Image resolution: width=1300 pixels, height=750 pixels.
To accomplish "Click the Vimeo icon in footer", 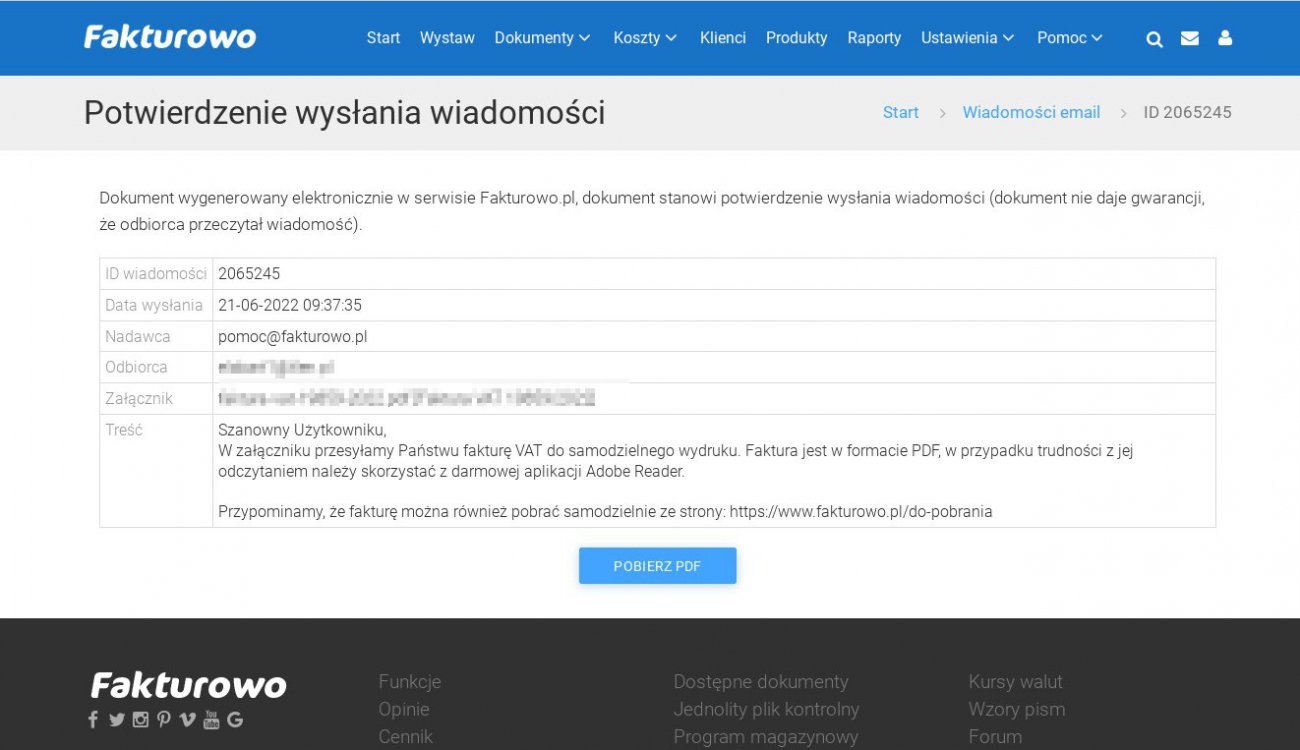I will pyautogui.click(x=187, y=719).
